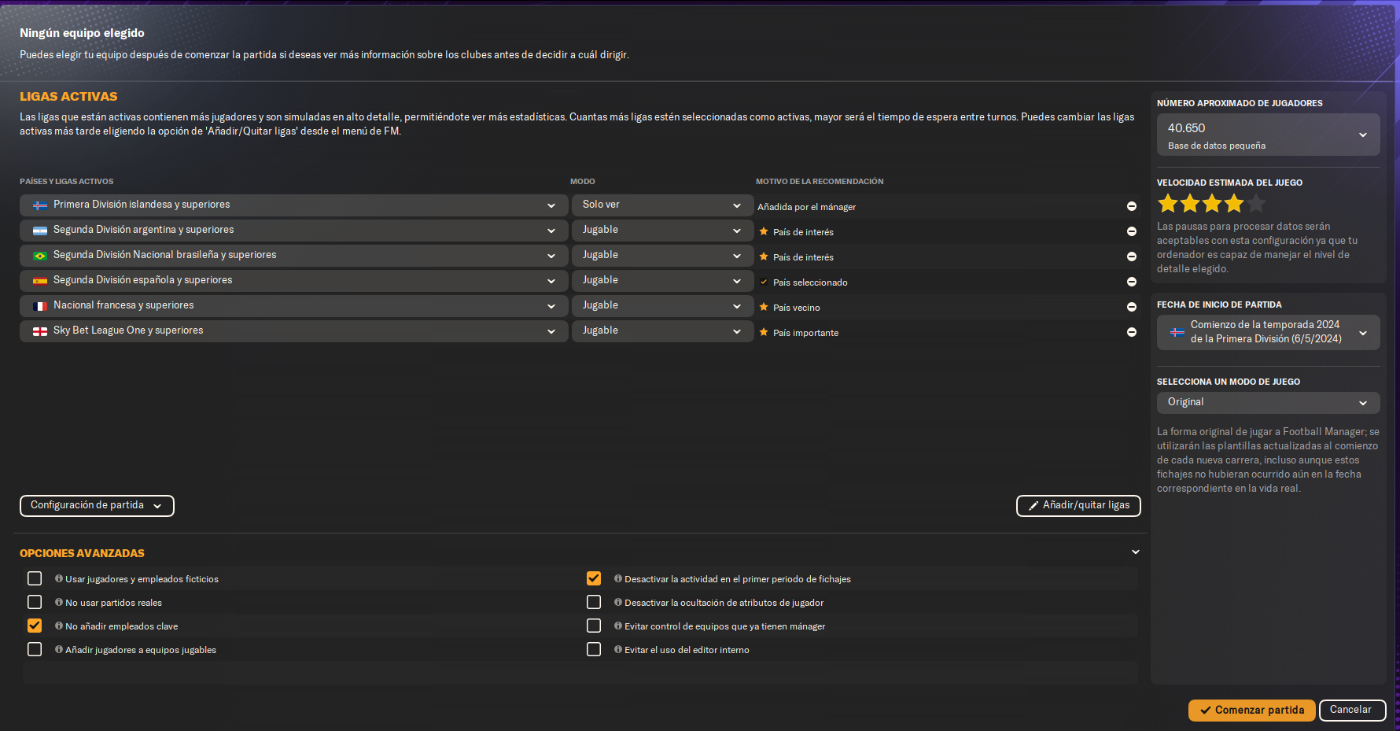Image resolution: width=1400 pixels, height=731 pixels.
Task: Remove the Icelandic Primera División league row
Action: [1131, 206]
